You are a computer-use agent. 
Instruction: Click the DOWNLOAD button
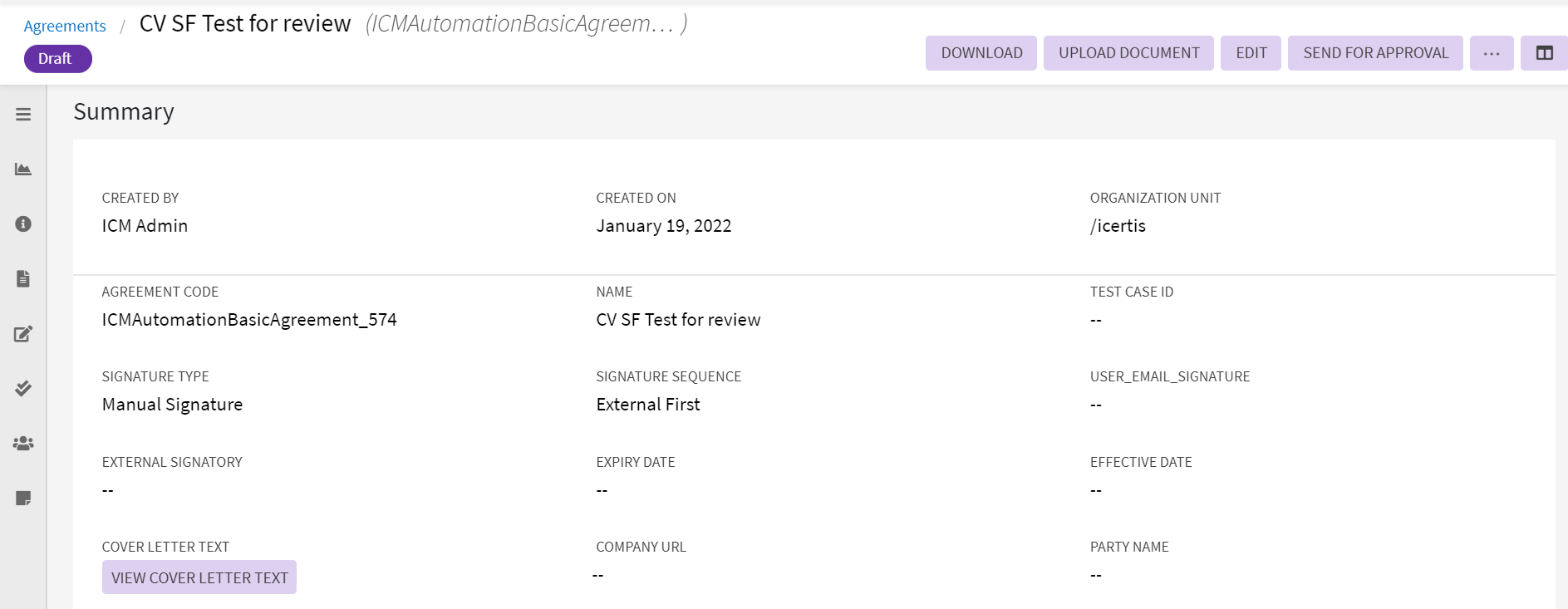(981, 53)
